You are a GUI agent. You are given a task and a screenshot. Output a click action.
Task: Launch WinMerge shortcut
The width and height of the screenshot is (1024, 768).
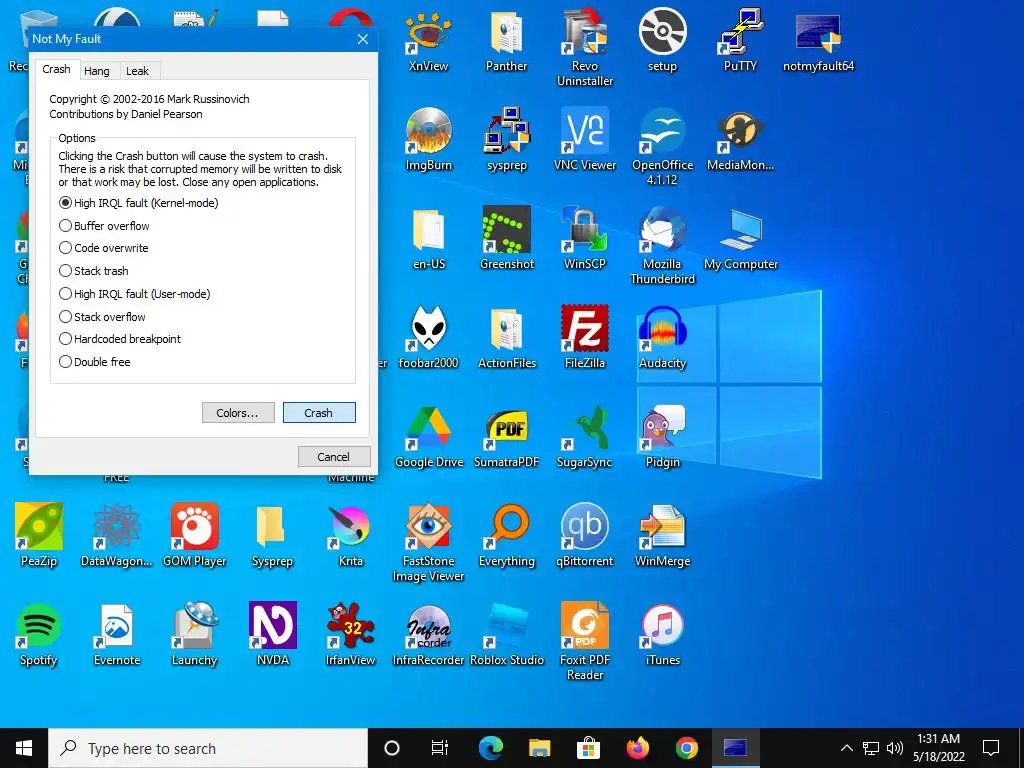point(662,536)
